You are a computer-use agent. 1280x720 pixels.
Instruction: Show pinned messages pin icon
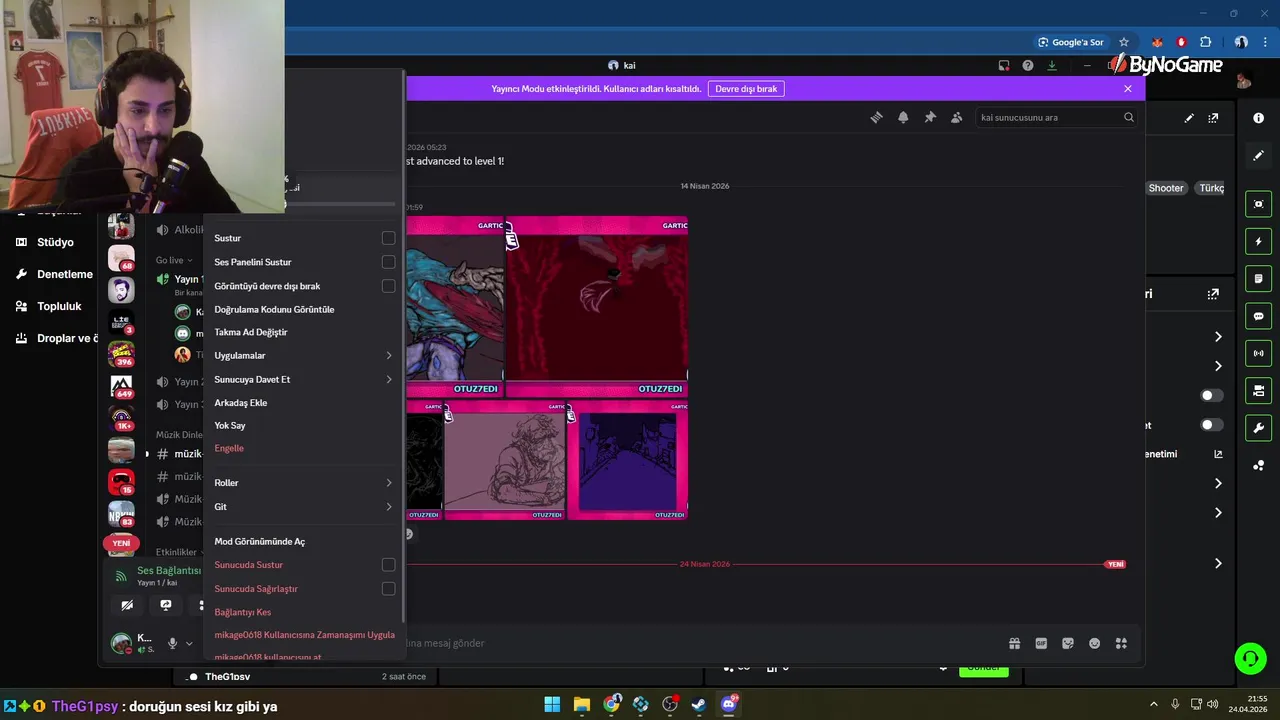point(930,117)
